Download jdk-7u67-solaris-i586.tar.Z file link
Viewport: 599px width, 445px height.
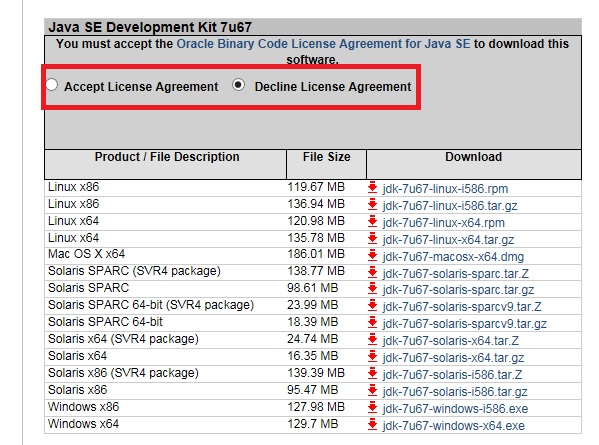[x=452, y=374]
